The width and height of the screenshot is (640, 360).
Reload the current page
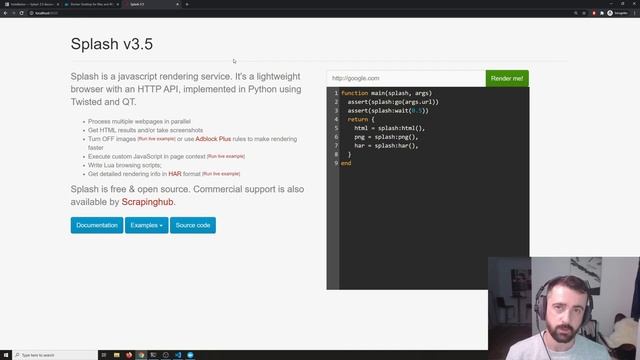[22, 13]
